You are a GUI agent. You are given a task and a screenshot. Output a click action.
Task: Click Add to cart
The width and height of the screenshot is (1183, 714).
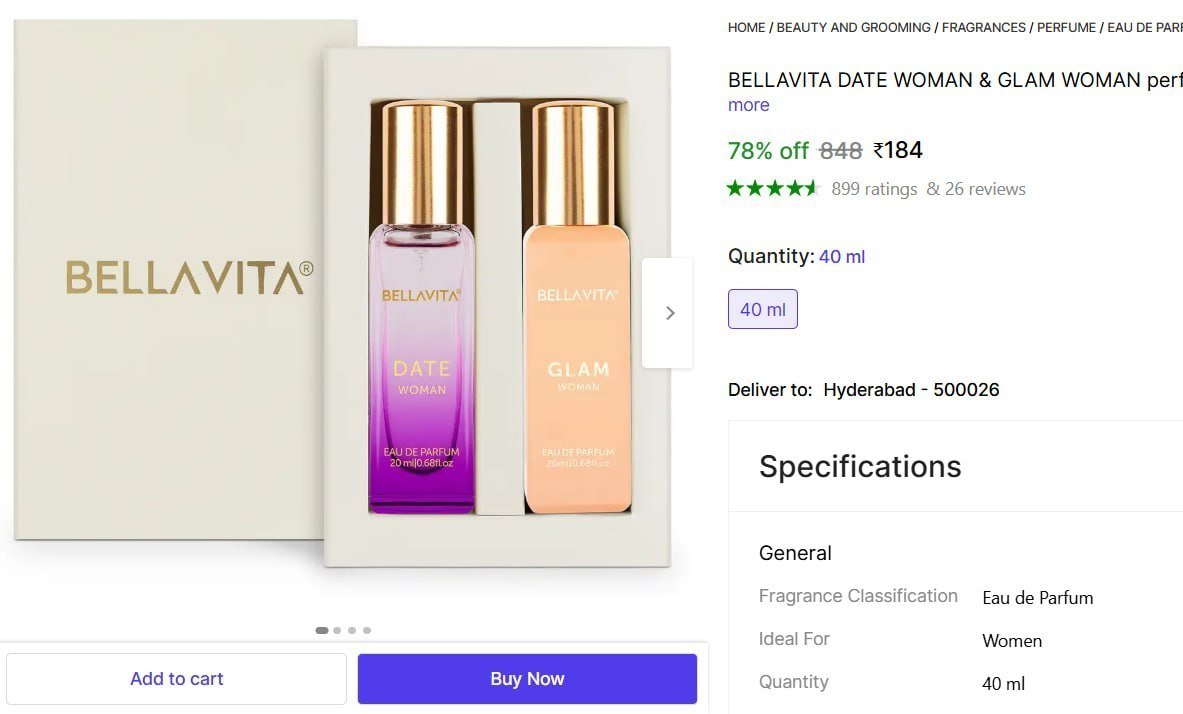(176, 678)
